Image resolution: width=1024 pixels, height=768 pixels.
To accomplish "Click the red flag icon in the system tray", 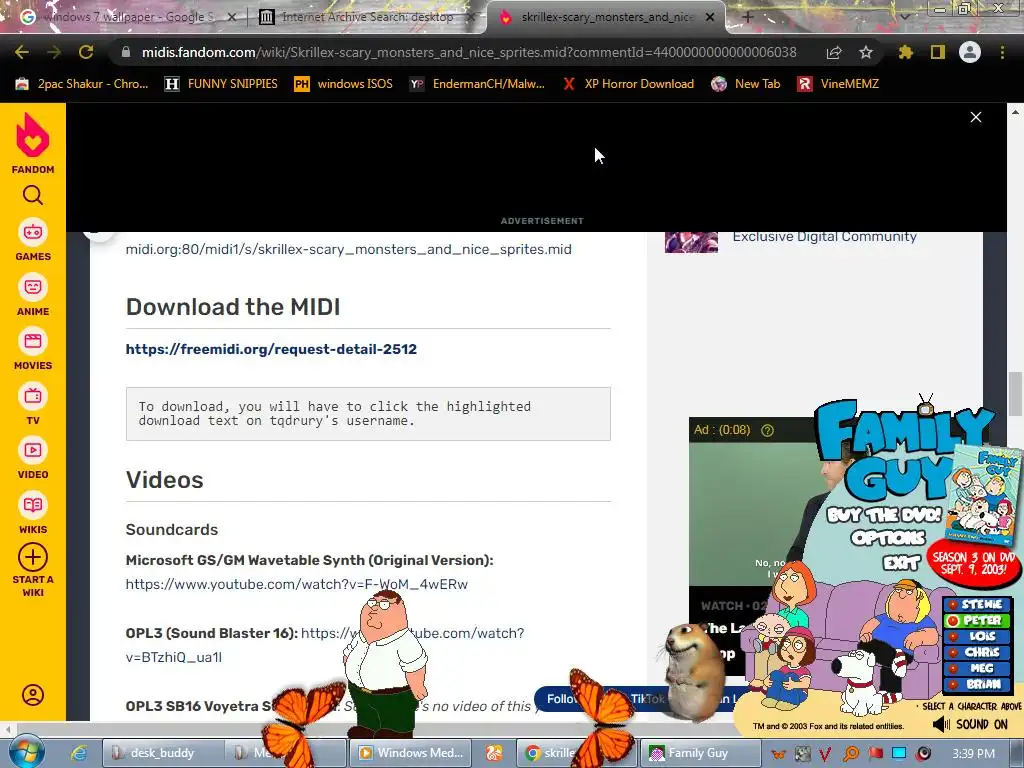I will point(876,754).
